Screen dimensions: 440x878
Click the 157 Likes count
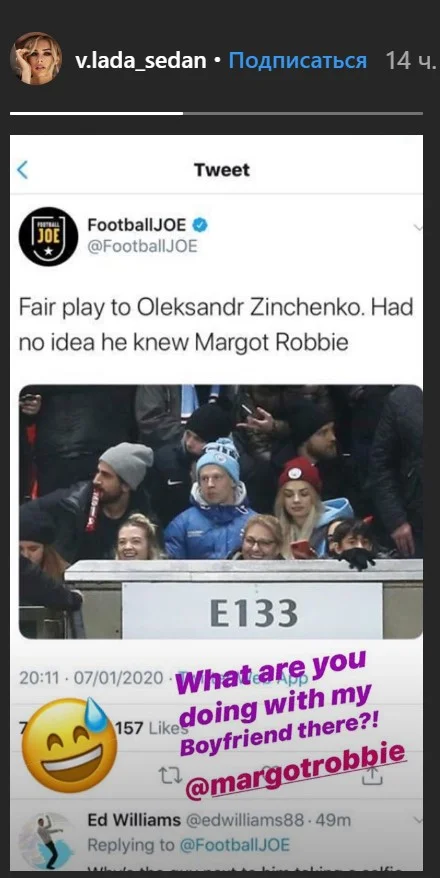(x=150, y=727)
